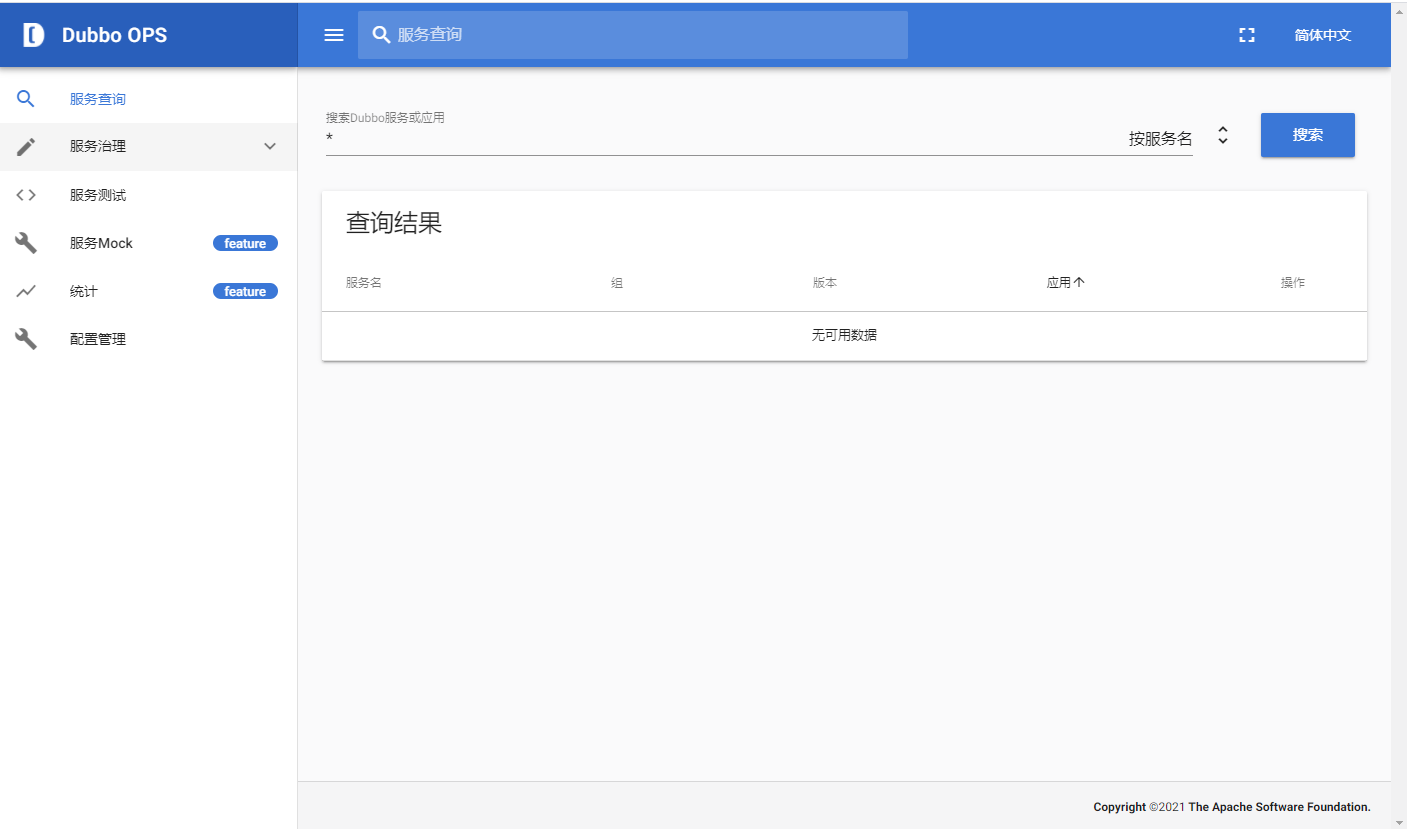Click the wrench icon beside 配置管理

point(26,339)
